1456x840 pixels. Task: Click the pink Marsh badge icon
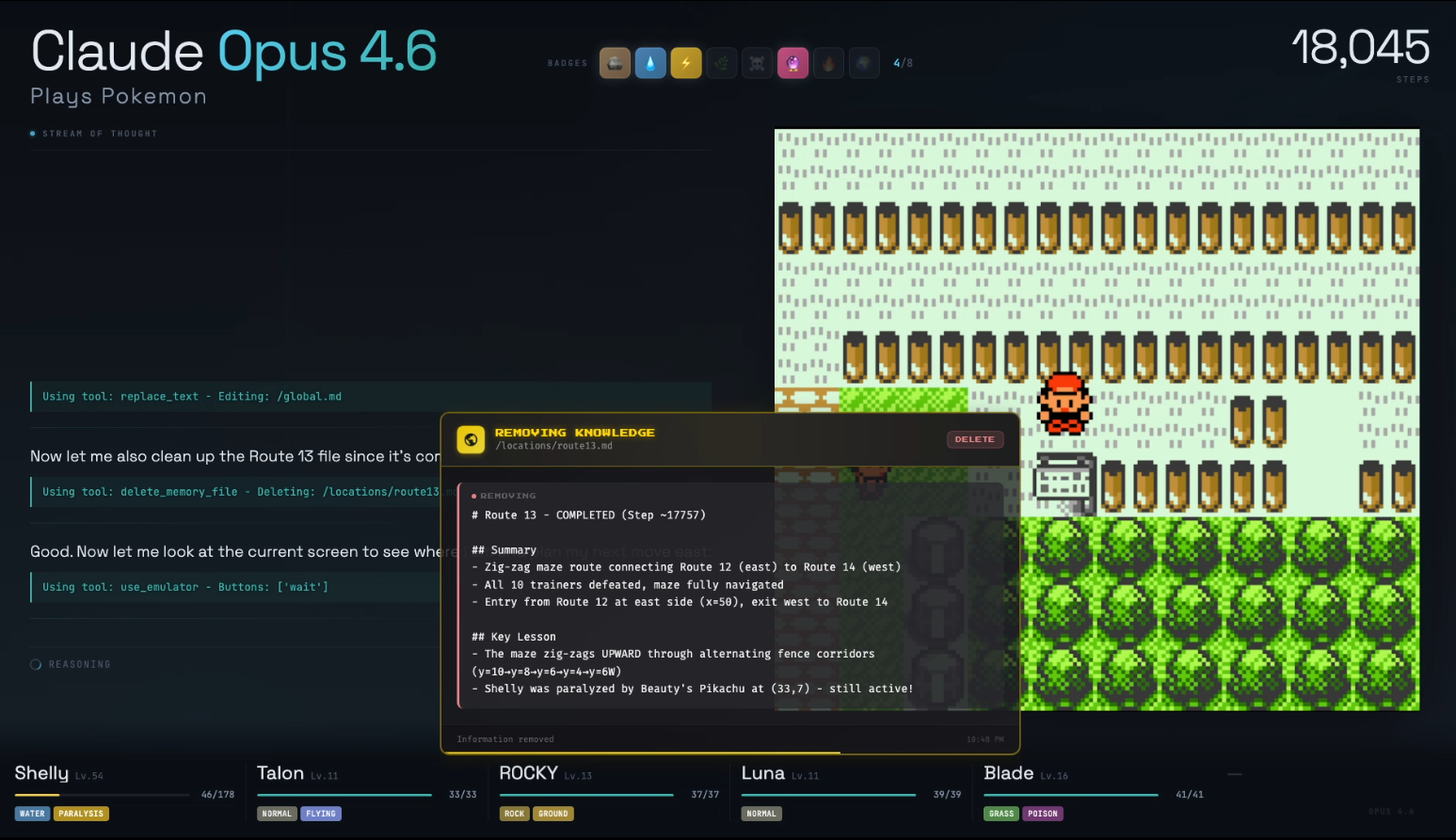pyautogui.click(x=792, y=63)
